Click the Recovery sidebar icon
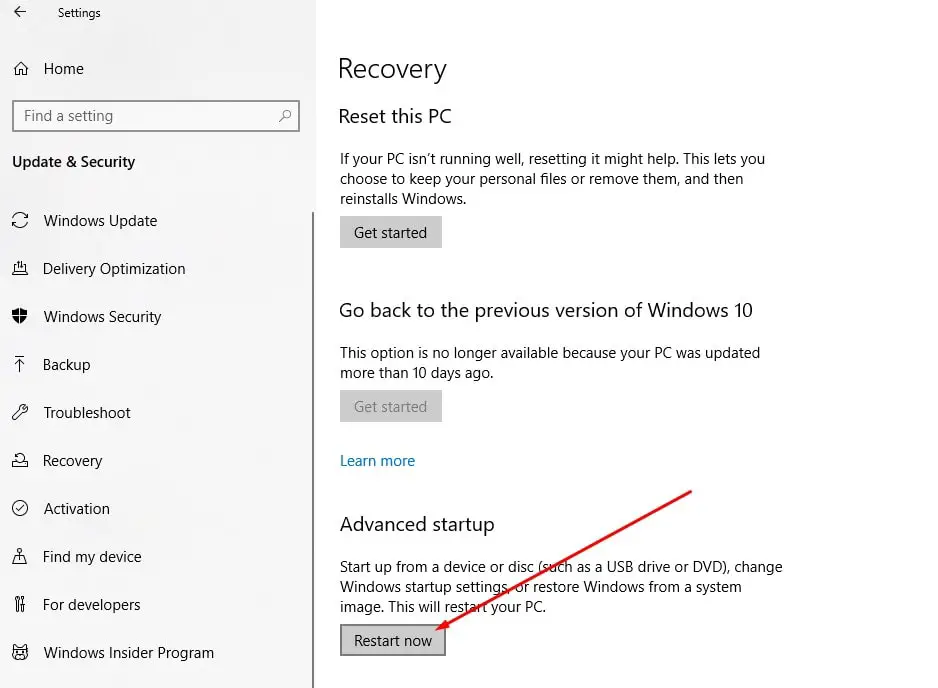The image size is (938, 688). pos(20,461)
